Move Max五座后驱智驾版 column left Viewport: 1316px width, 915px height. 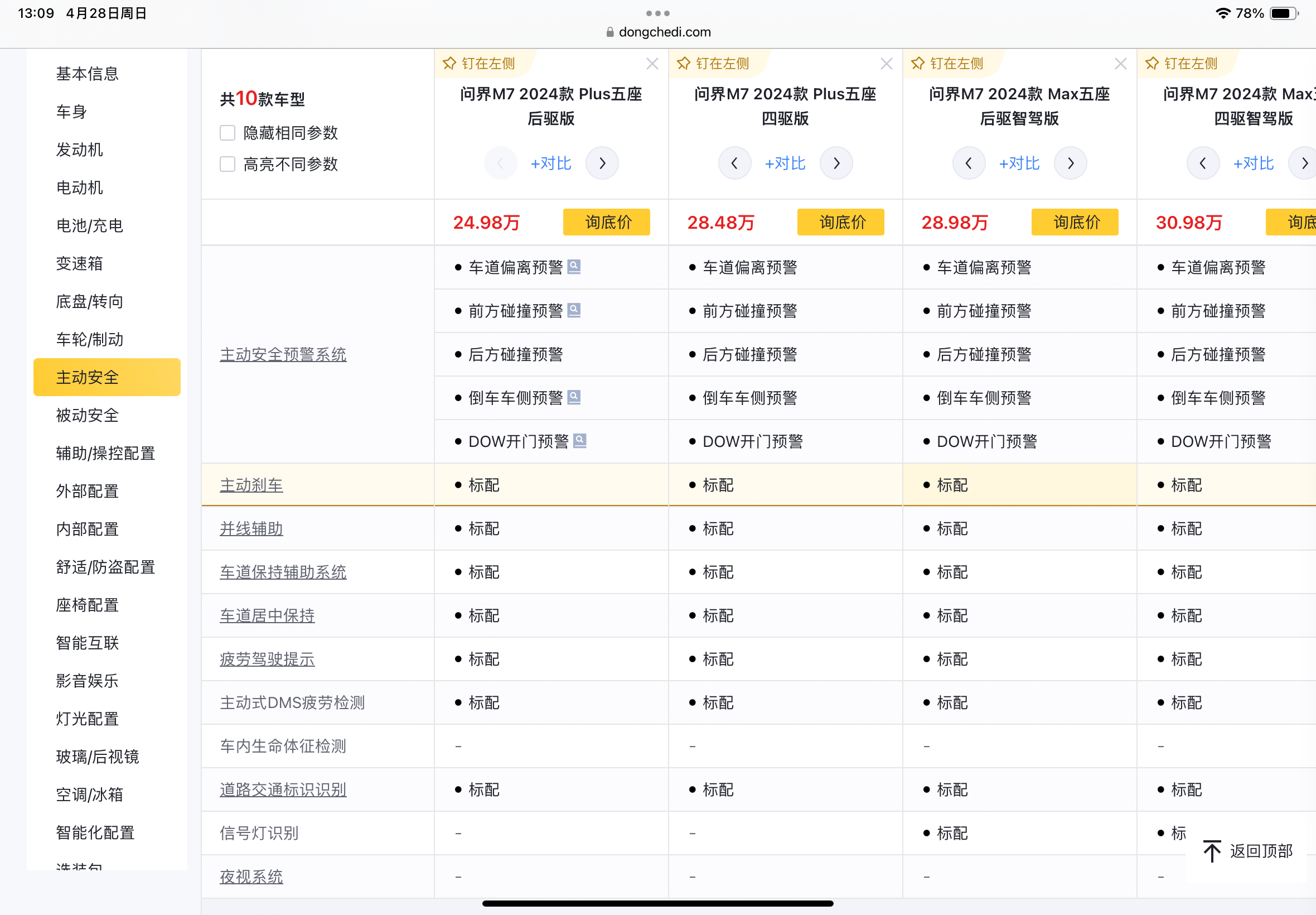pos(969,163)
